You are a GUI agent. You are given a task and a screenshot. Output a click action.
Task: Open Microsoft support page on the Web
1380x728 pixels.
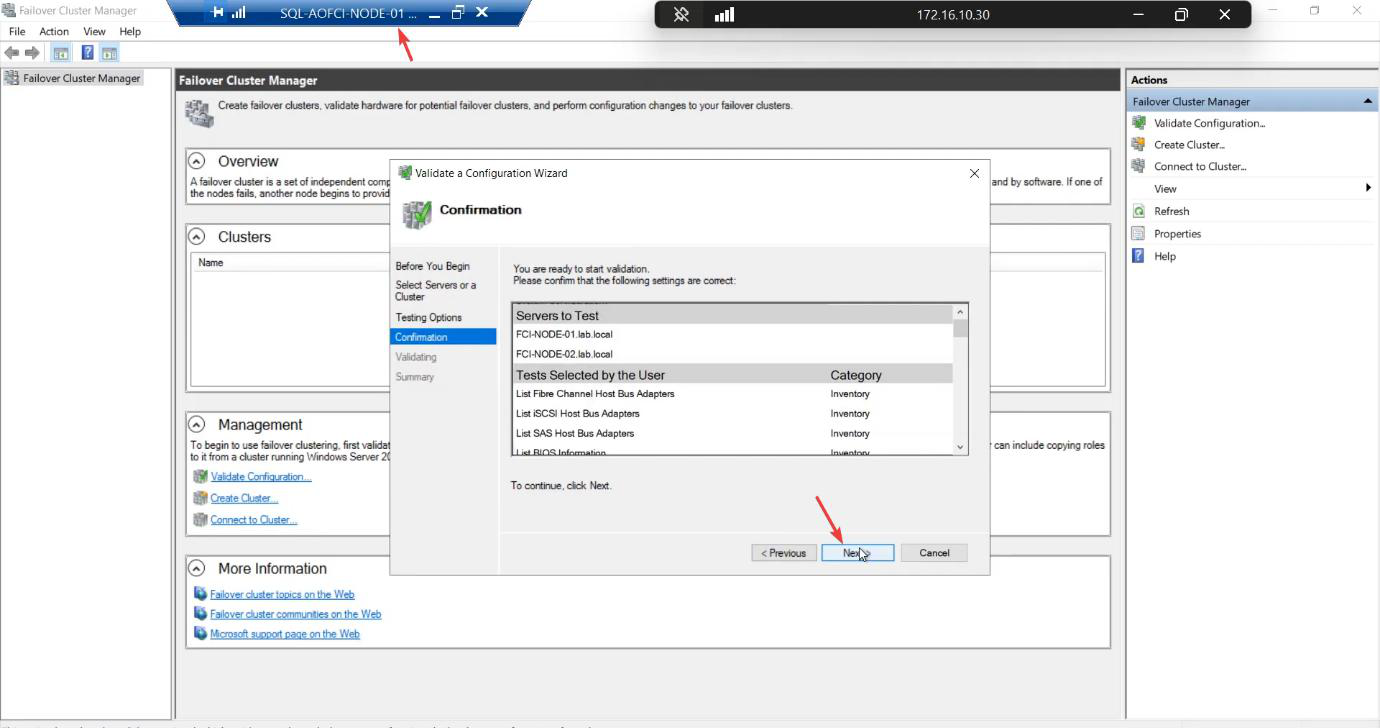tap(285, 634)
